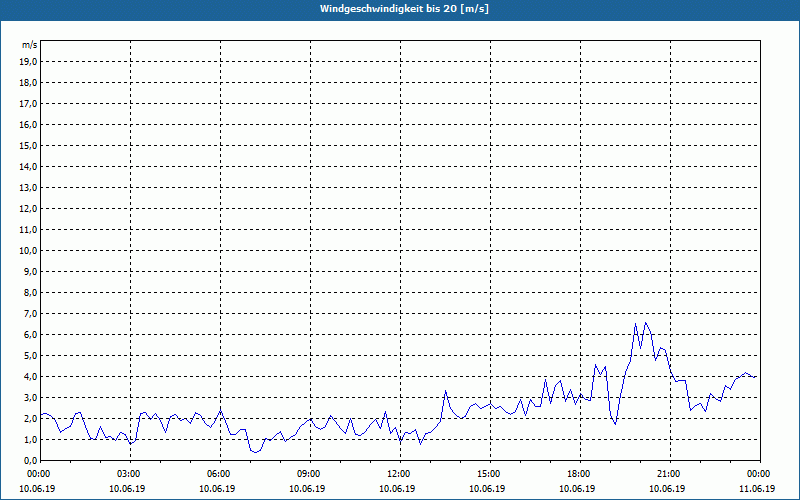Click the '10.06.19' date under 03:00

[127, 489]
